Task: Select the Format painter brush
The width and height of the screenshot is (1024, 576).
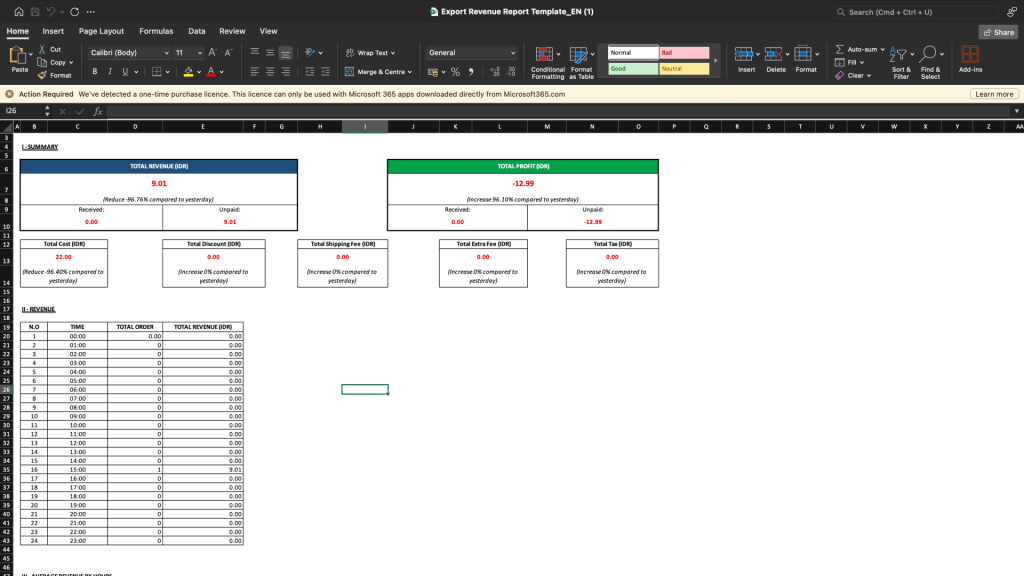Action: point(42,75)
